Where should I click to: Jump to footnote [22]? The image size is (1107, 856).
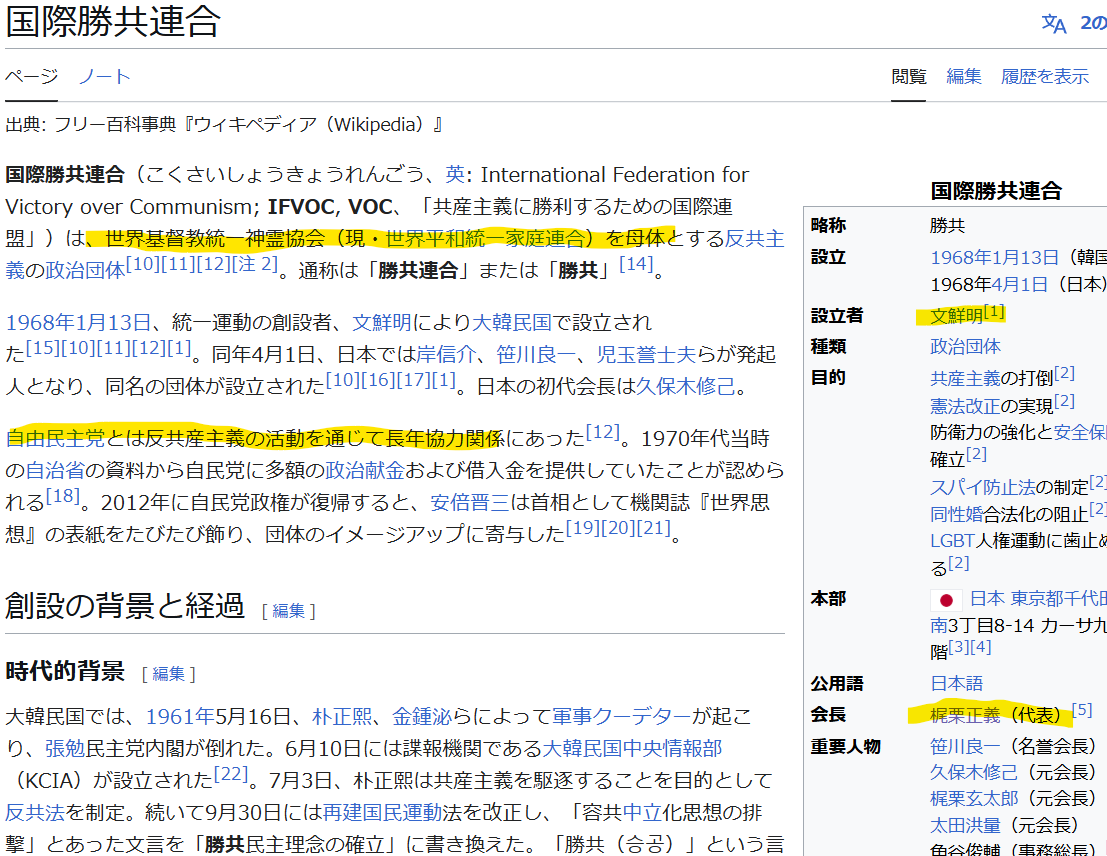click(231, 774)
